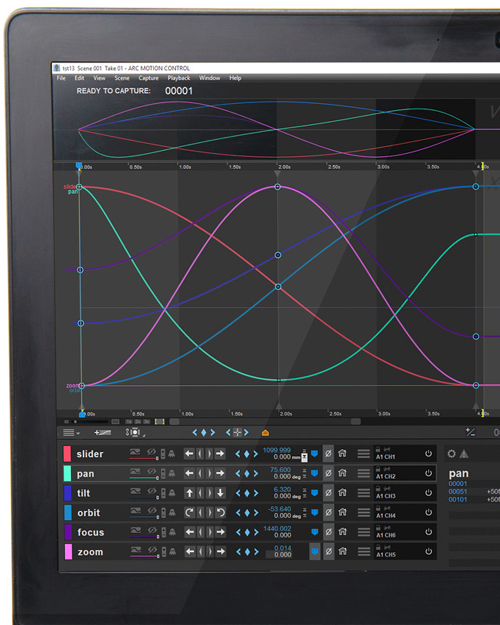Open the Playback menu
500x625 pixels.
(179, 78)
